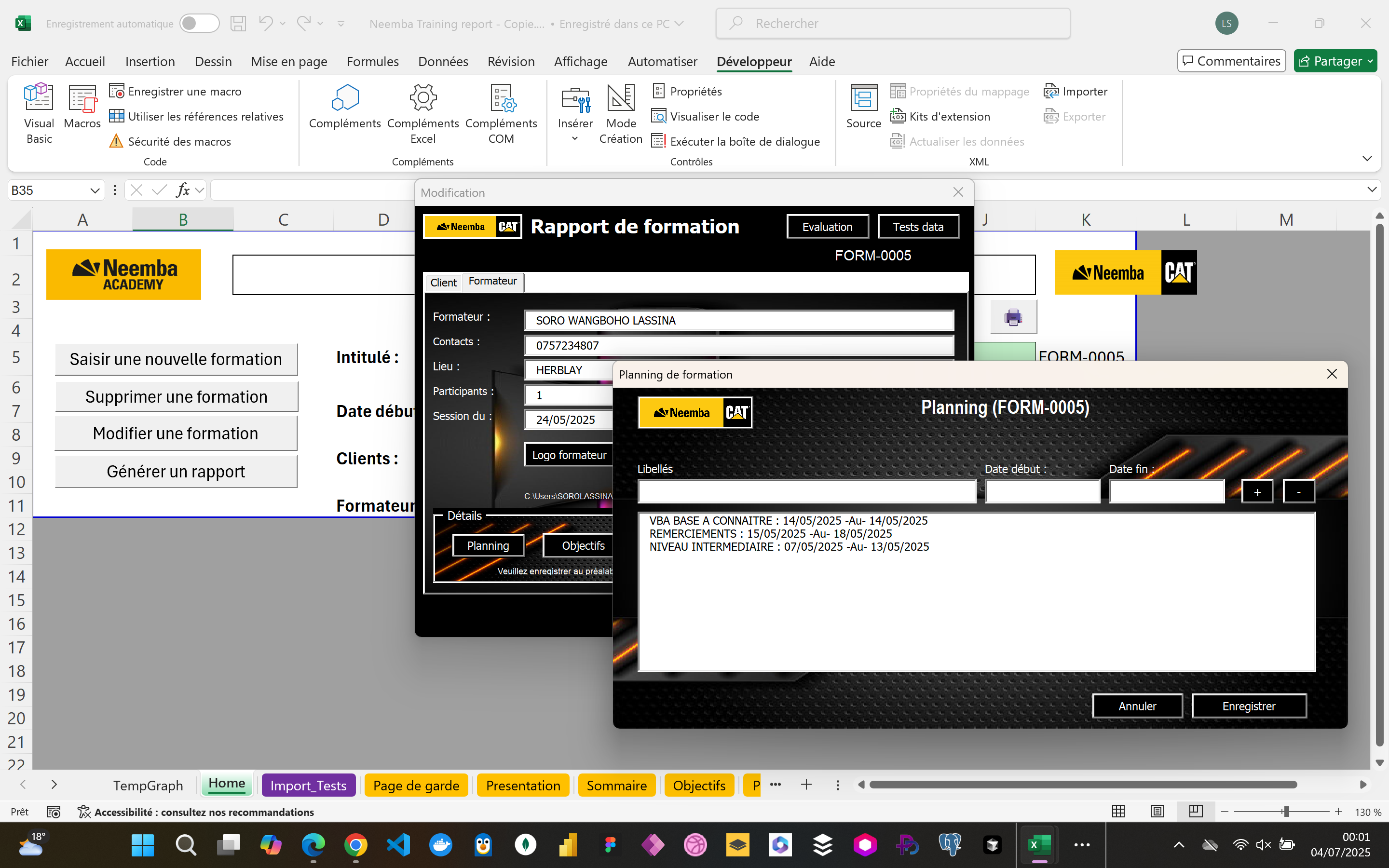Click Kits d'extension

click(940, 117)
